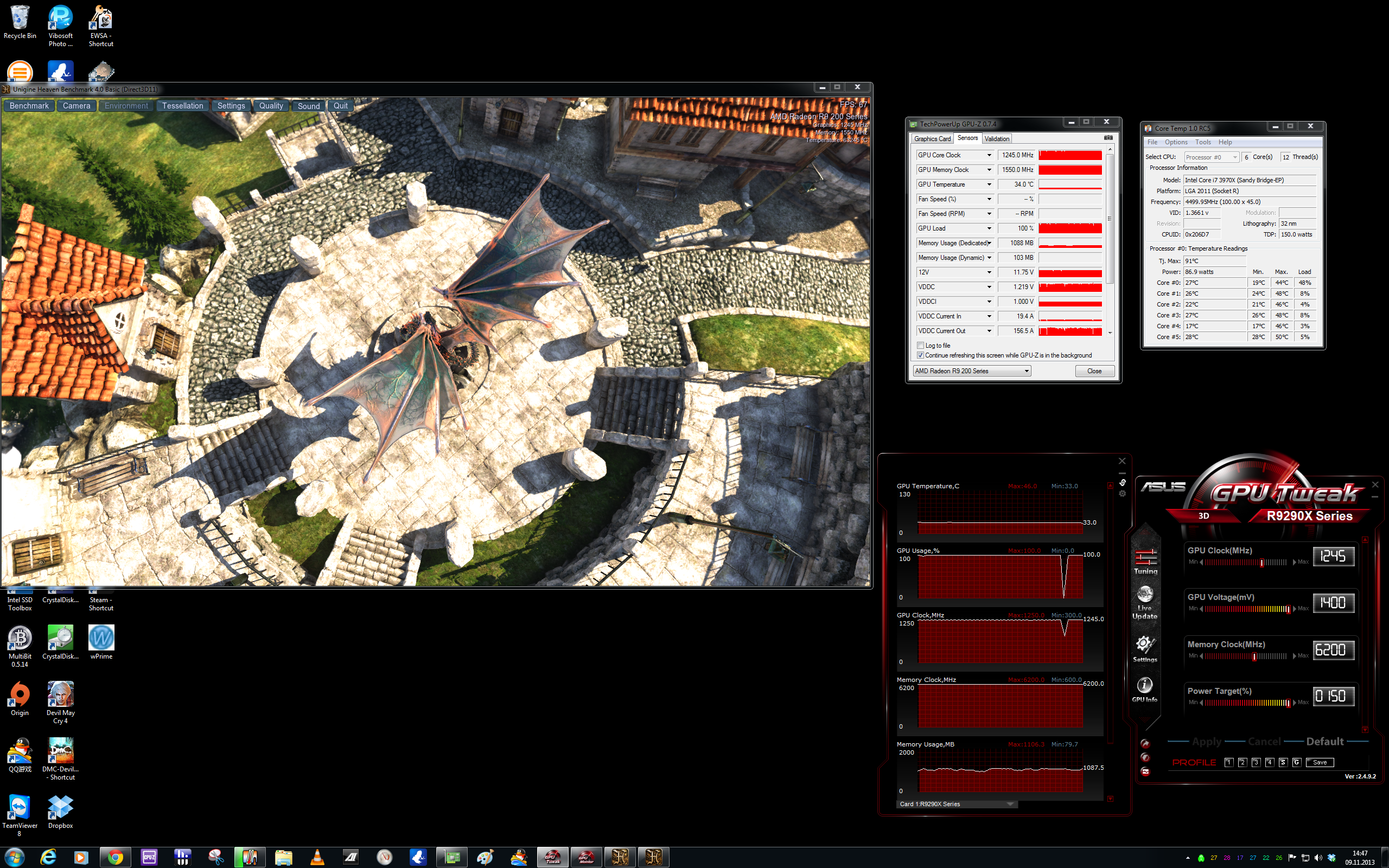Open the GPU Tweak Settings gear
Image resolution: width=1389 pixels, height=868 pixels.
click(x=1144, y=649)
